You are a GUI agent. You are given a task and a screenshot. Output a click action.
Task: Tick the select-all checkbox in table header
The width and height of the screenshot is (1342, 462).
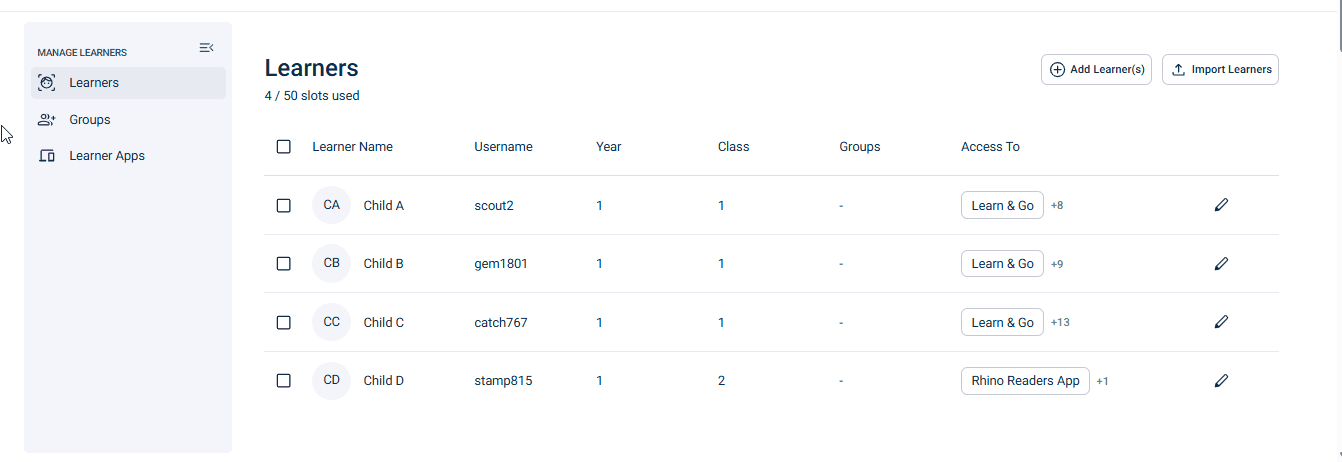tap(284, 147)
